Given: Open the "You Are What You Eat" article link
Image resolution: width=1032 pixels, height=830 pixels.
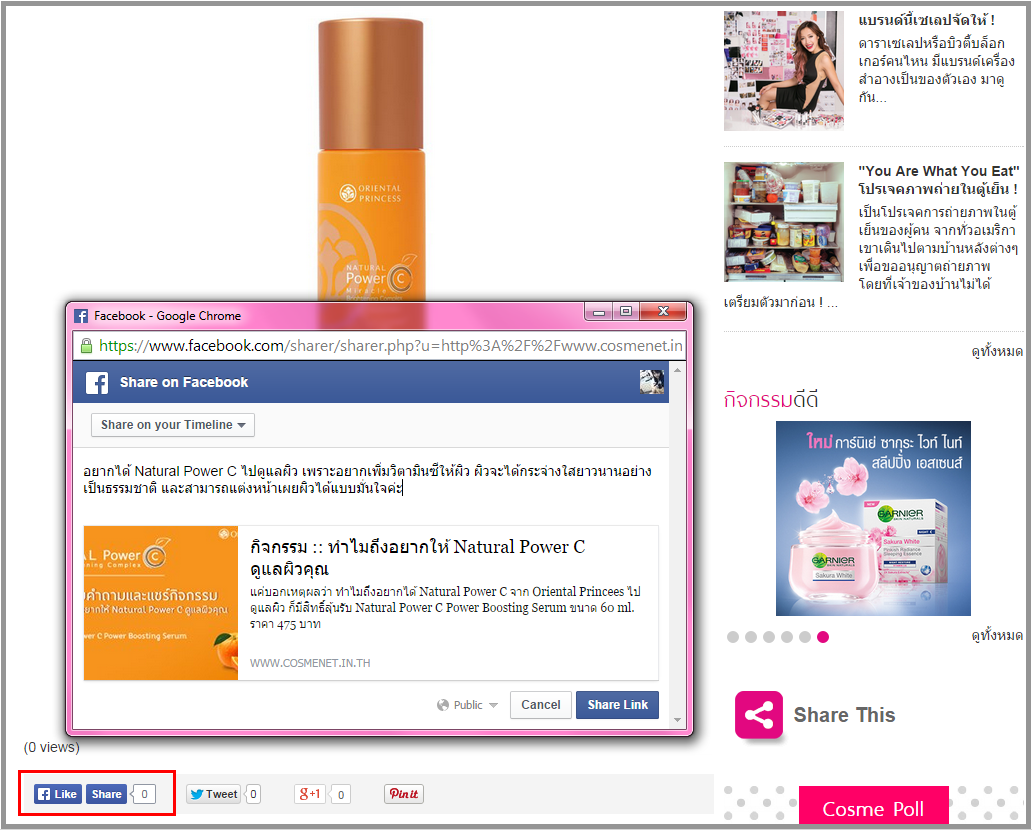Looking at the screenshot, I should (x=939, y=180).
